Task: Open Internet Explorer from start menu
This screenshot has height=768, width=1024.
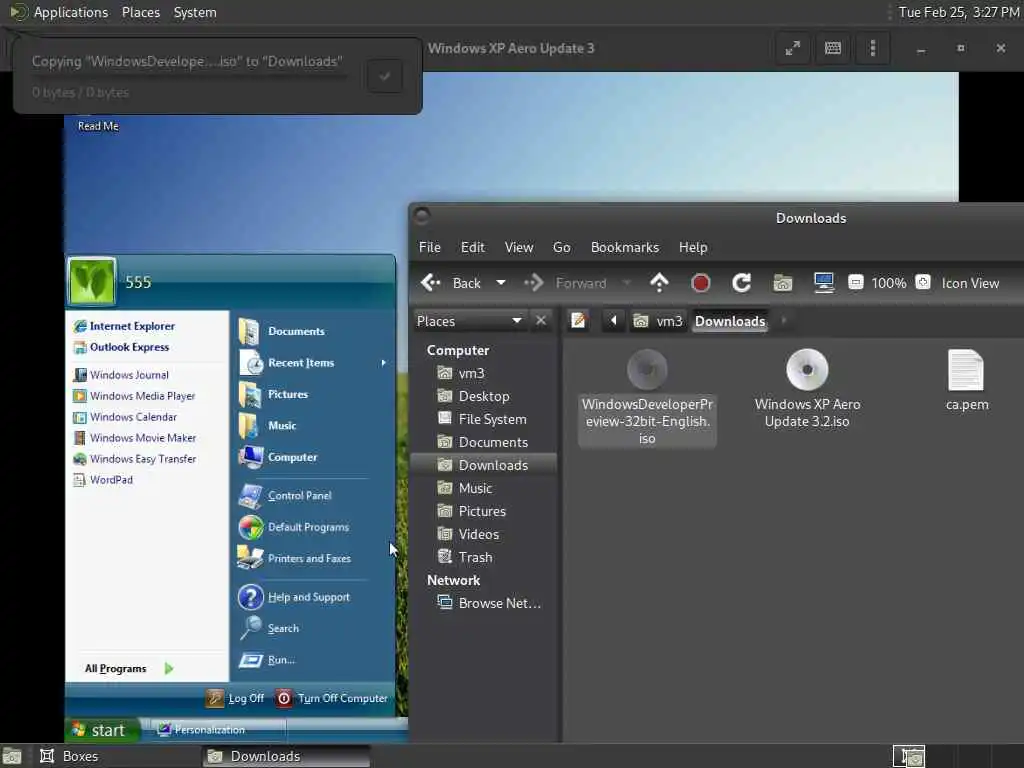Action: [124, 326]
